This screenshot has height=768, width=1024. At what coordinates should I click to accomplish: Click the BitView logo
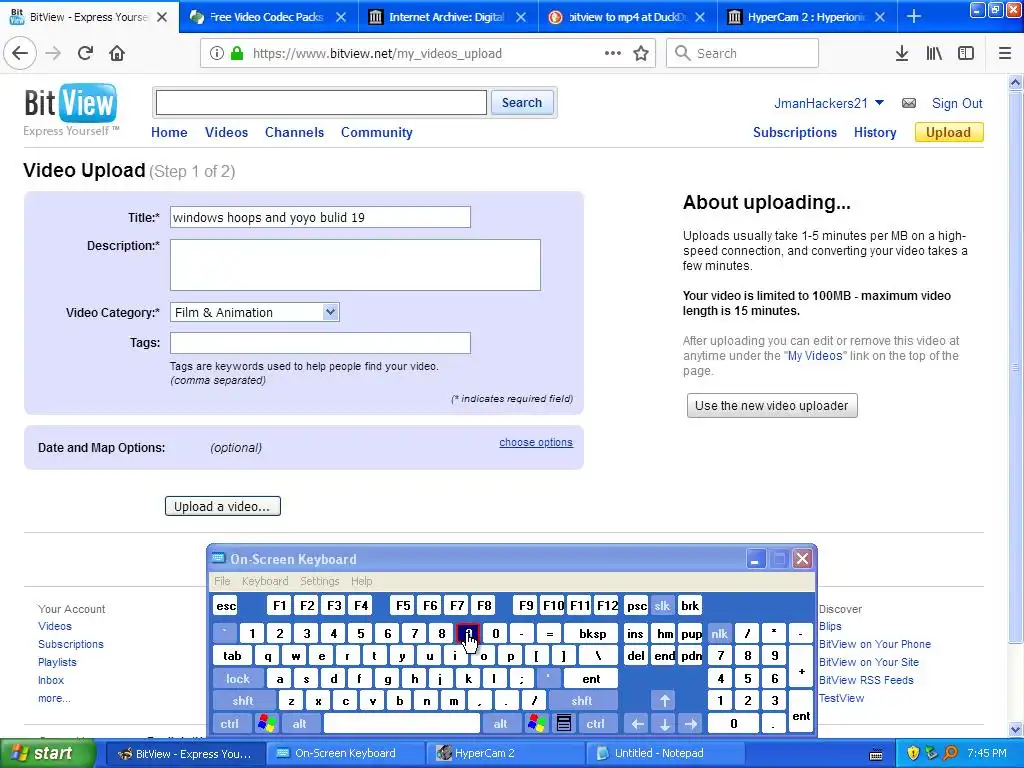tap(71, 103)
